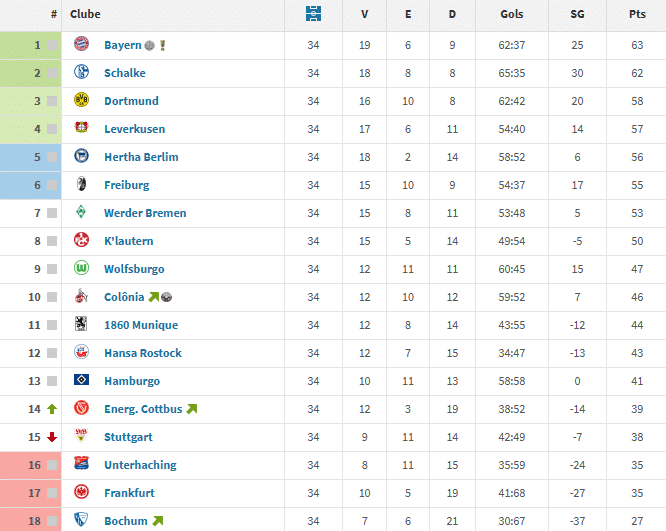Click the Dortmund club crest

coord(82,101)
